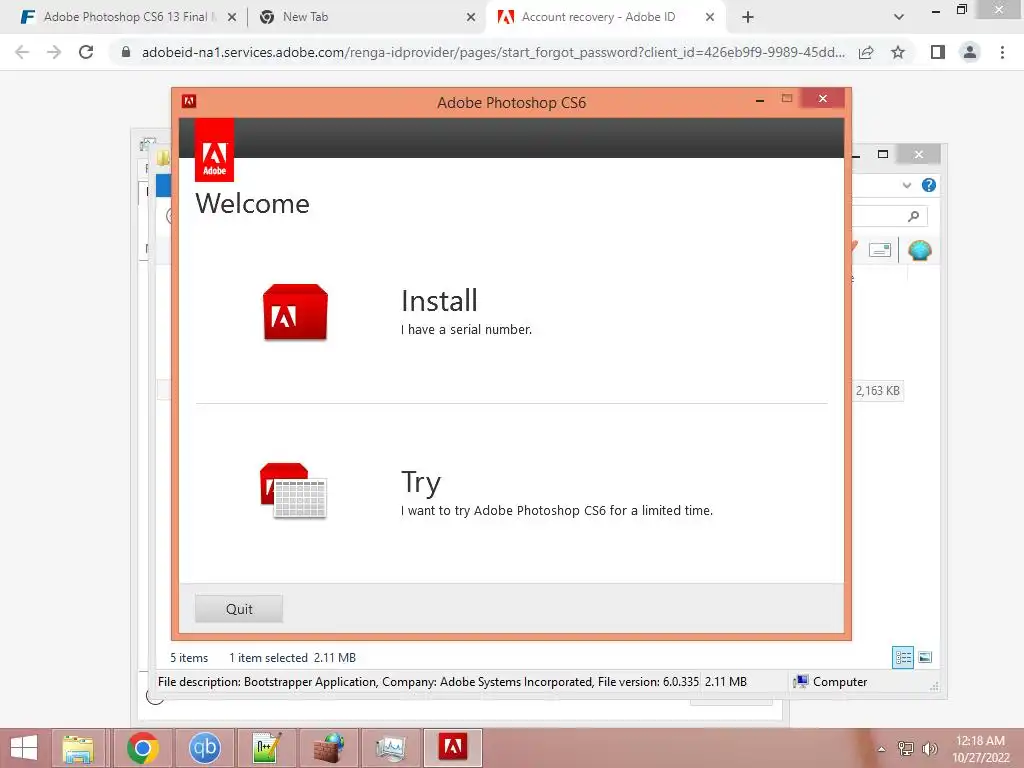
Task: Click the volume speaker tray icon
Action: (x=930, y=749)
